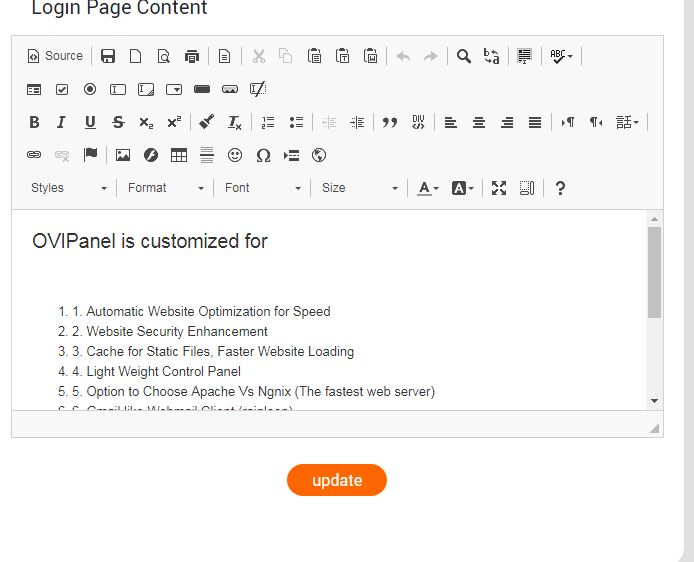Screen dimensions: 694x562
Task: Insert a Form element icon
Action: [34, 89]
